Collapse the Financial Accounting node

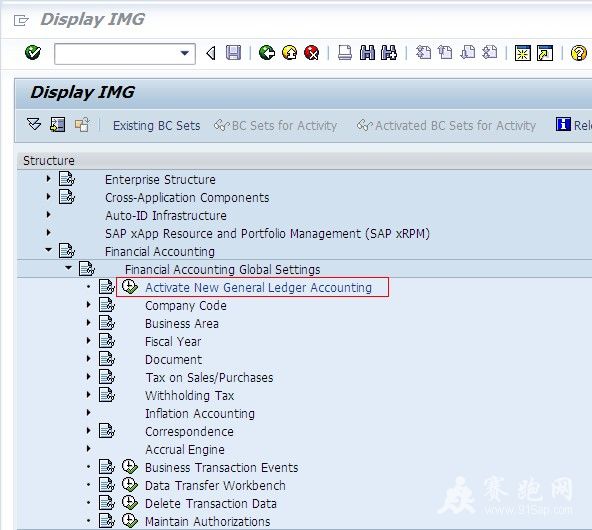click(x=48, y=250)
